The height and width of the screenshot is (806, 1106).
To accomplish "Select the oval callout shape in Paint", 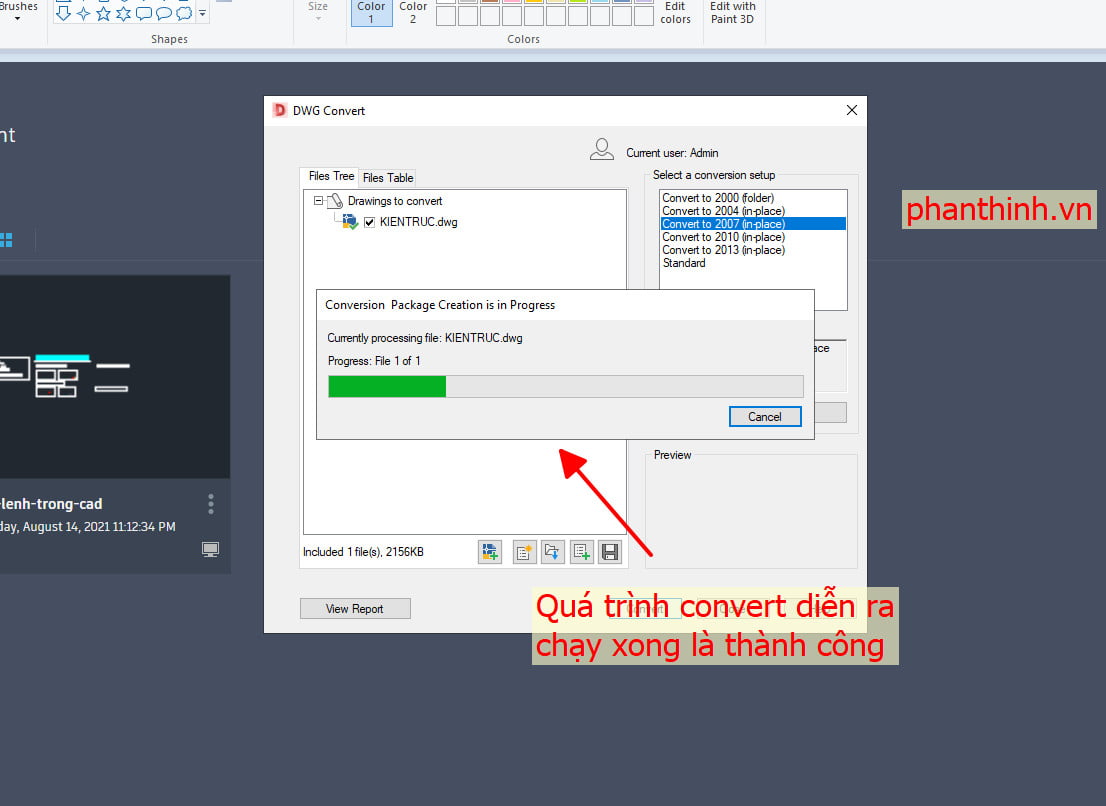I will coord(164,12).
